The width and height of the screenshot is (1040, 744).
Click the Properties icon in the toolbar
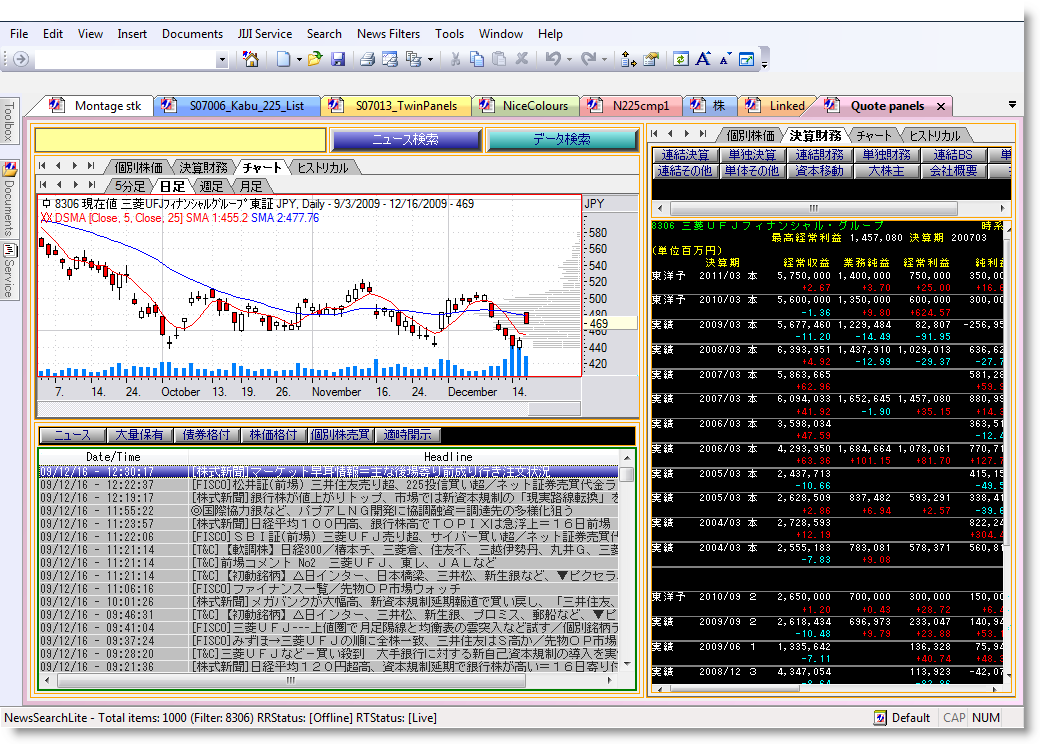point(651,59)
